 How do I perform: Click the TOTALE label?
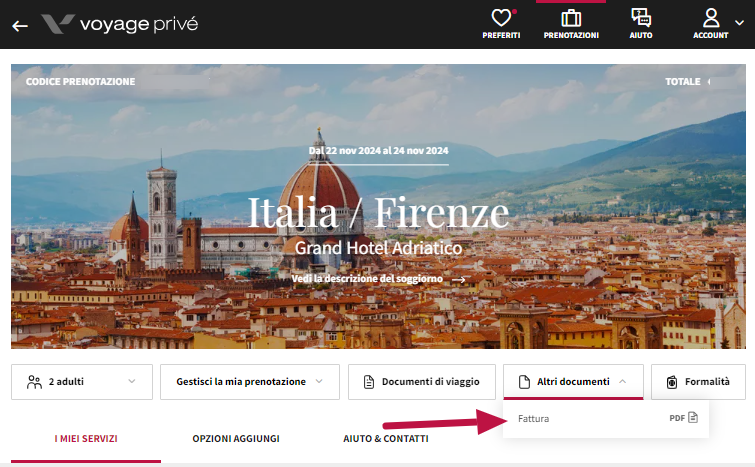(x=683, y=82)
